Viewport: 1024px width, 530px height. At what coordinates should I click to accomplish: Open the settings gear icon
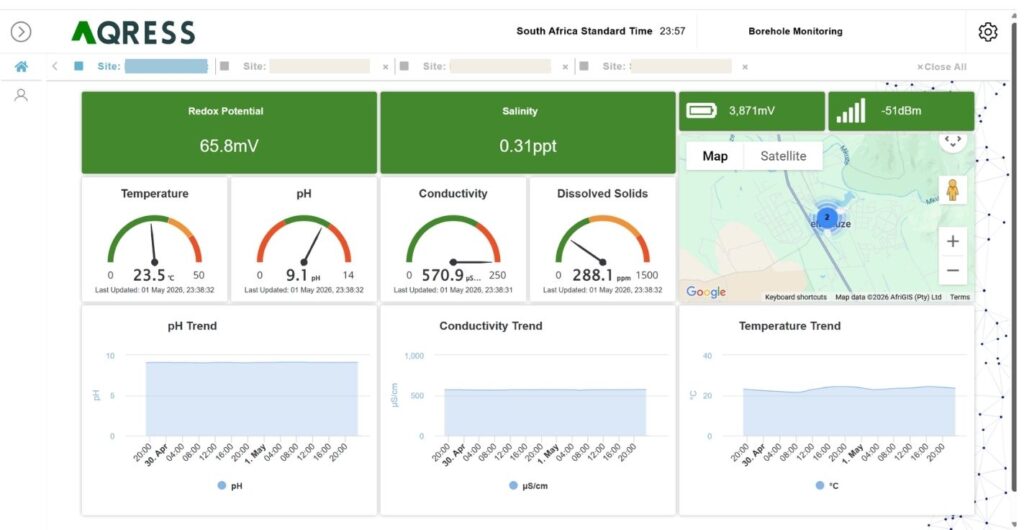(x=987, y=31)
